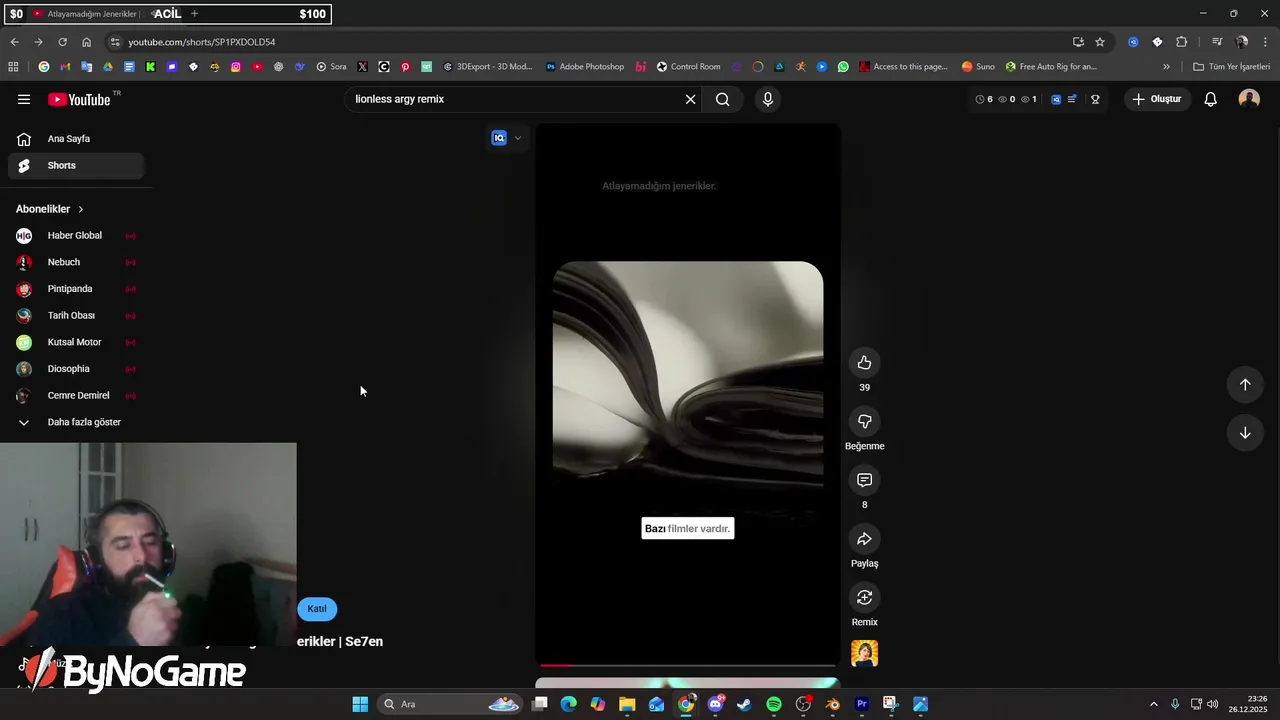1280x720 pixels.
Task: Open the Suno bookmark
Action: point(977,67)
